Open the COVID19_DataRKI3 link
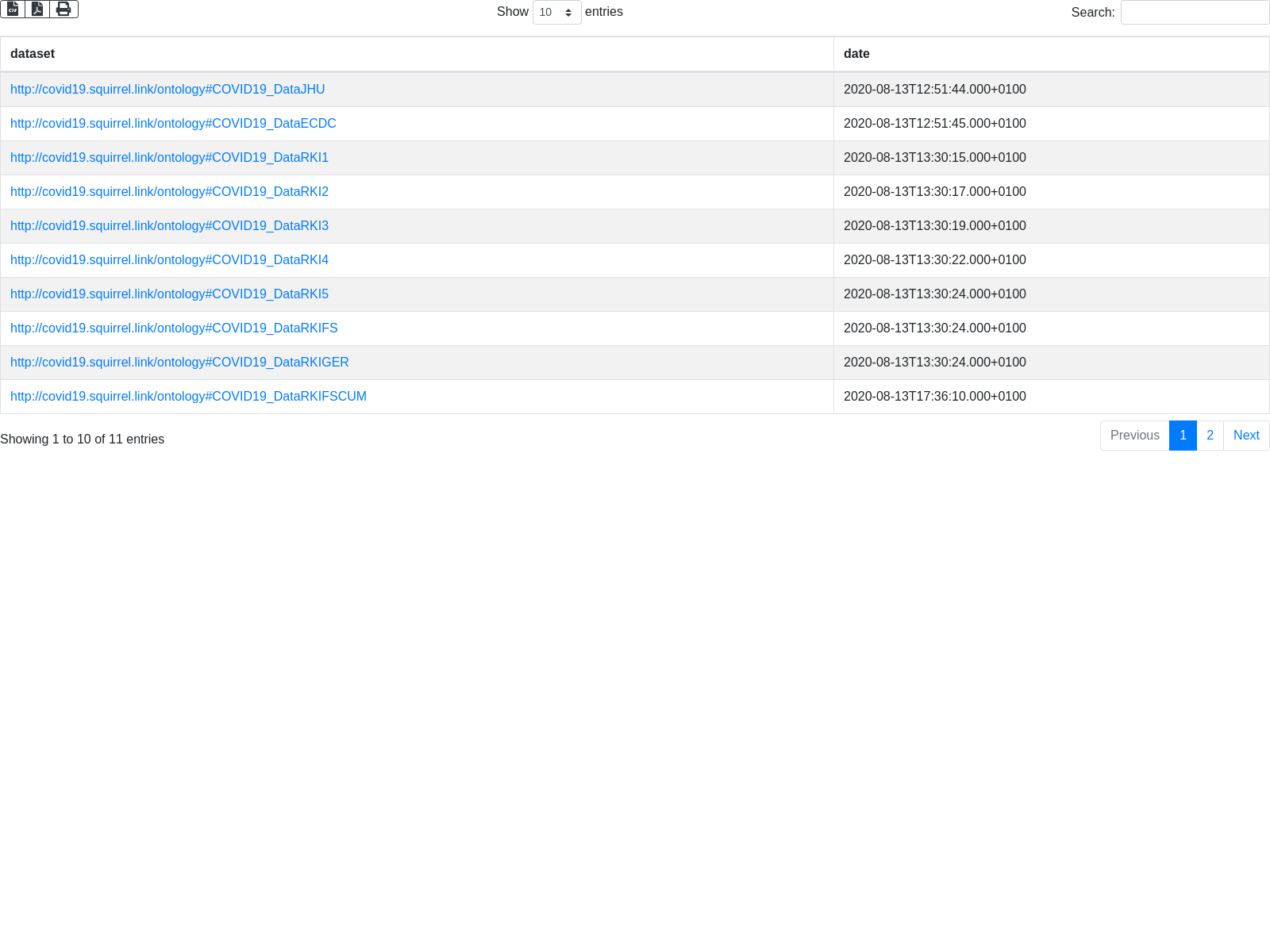The image size is (1270, 952). (169, 226)
